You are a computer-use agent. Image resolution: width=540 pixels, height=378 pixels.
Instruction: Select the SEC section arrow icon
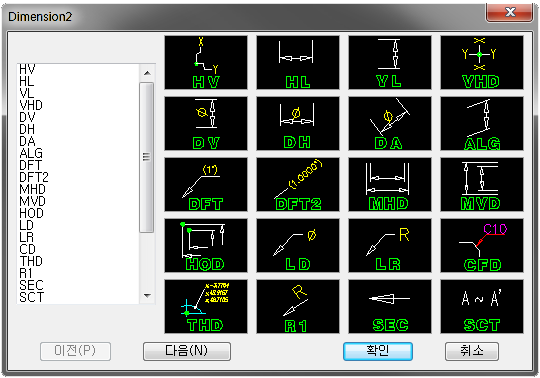coord(390,306)
